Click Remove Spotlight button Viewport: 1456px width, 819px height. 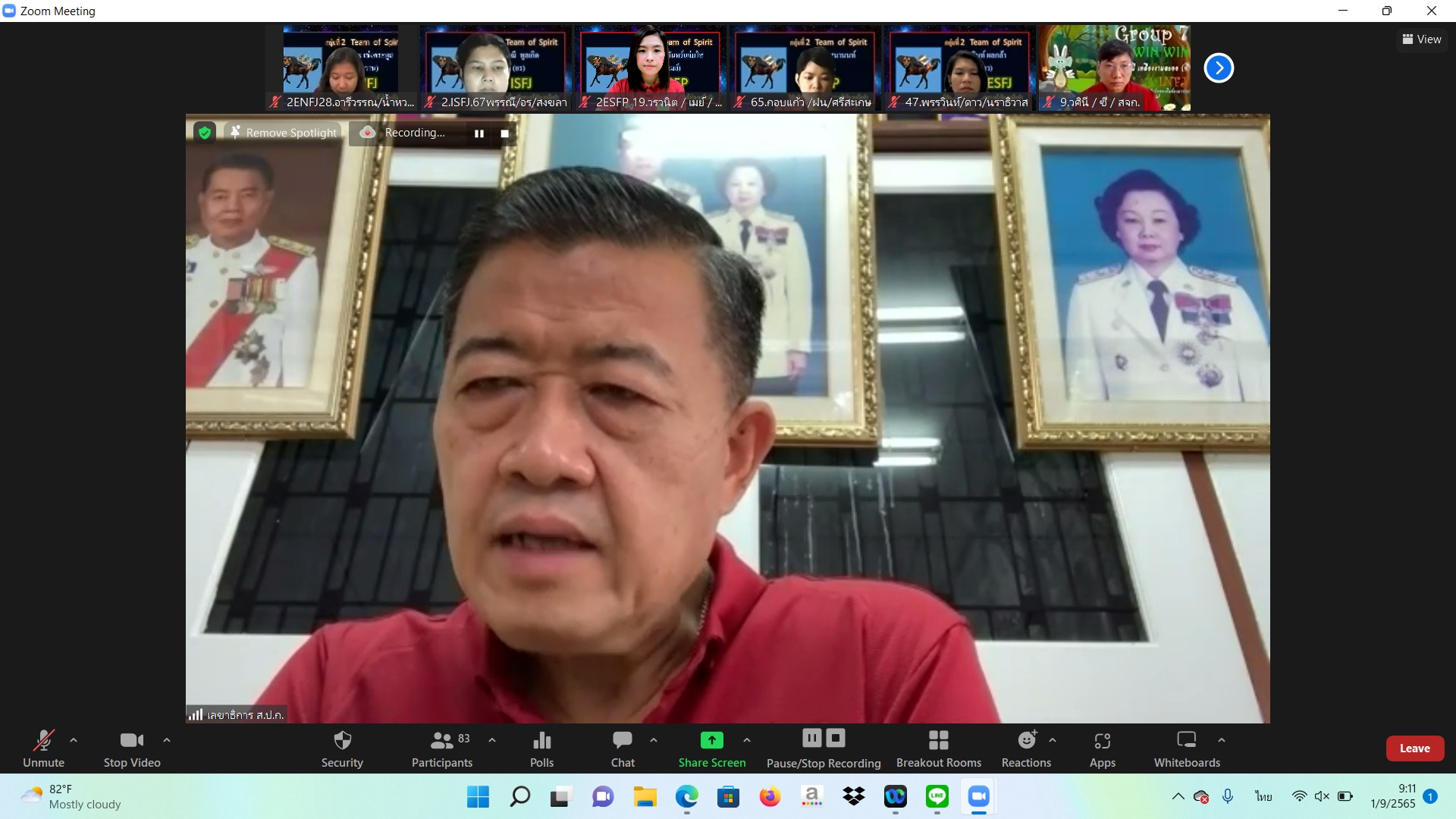click(284, 133)
